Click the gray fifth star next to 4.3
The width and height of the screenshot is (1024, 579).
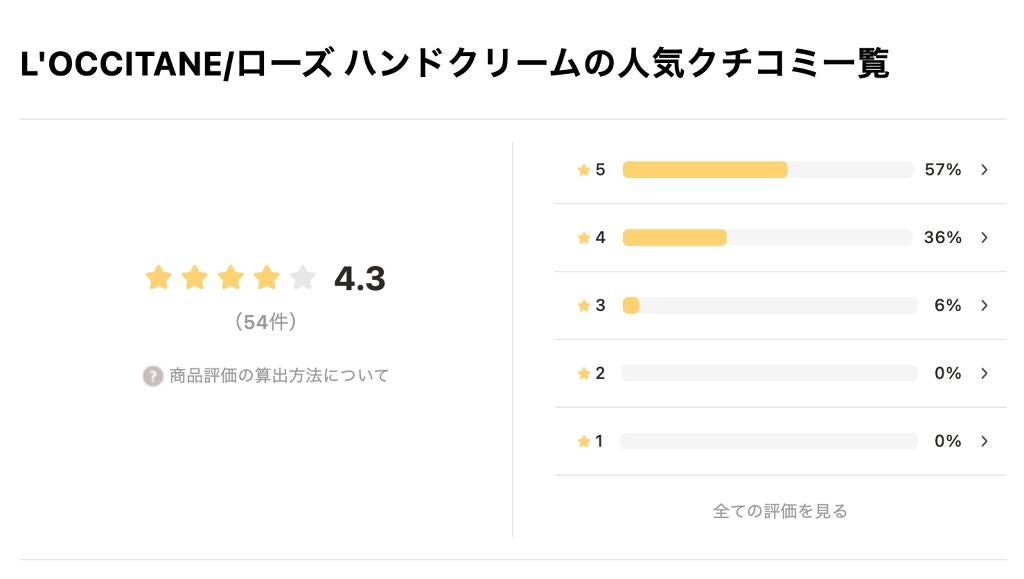click(x=301, y=279)
